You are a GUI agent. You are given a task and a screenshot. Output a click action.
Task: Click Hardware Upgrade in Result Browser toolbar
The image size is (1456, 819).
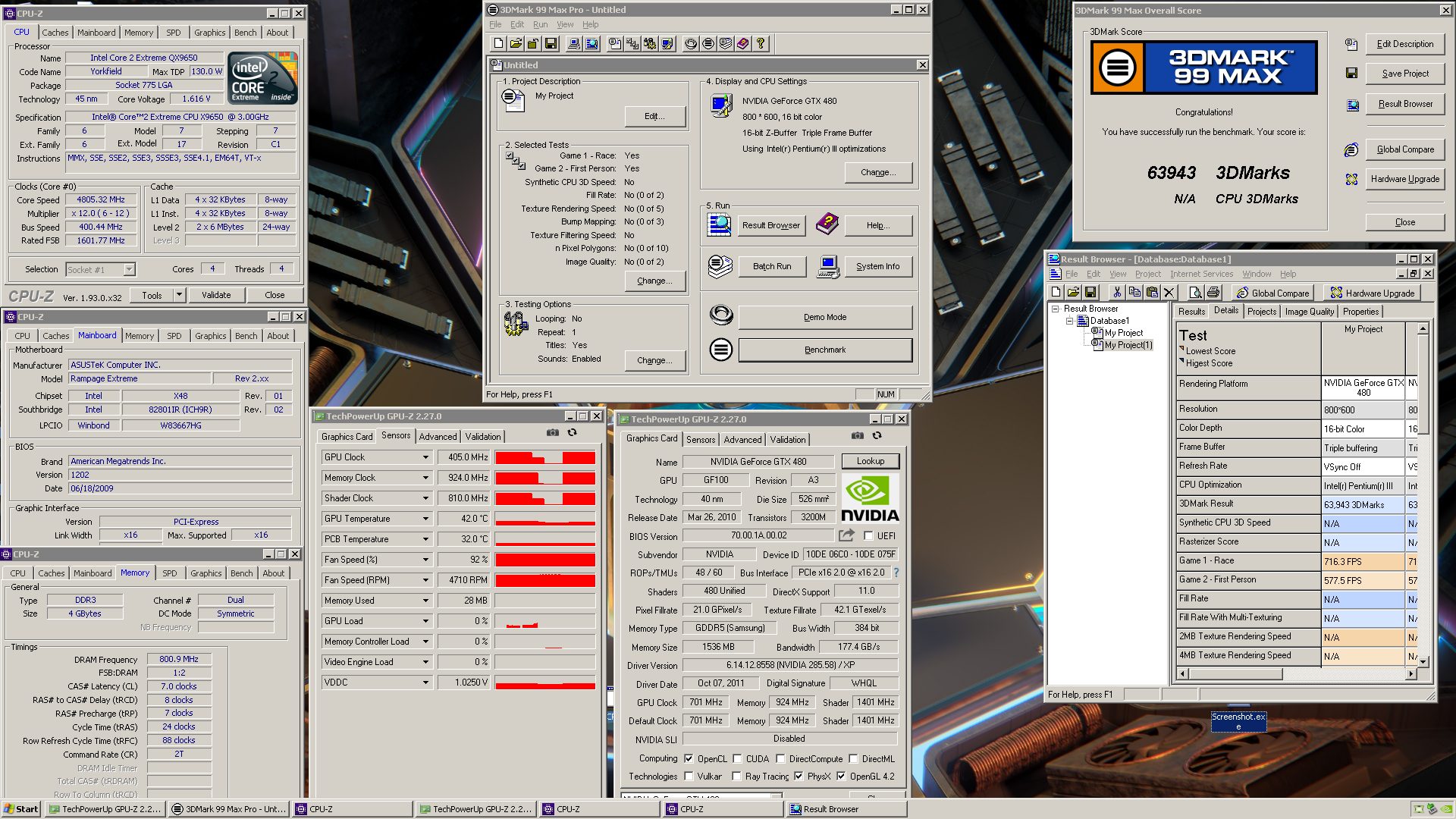1373,293
